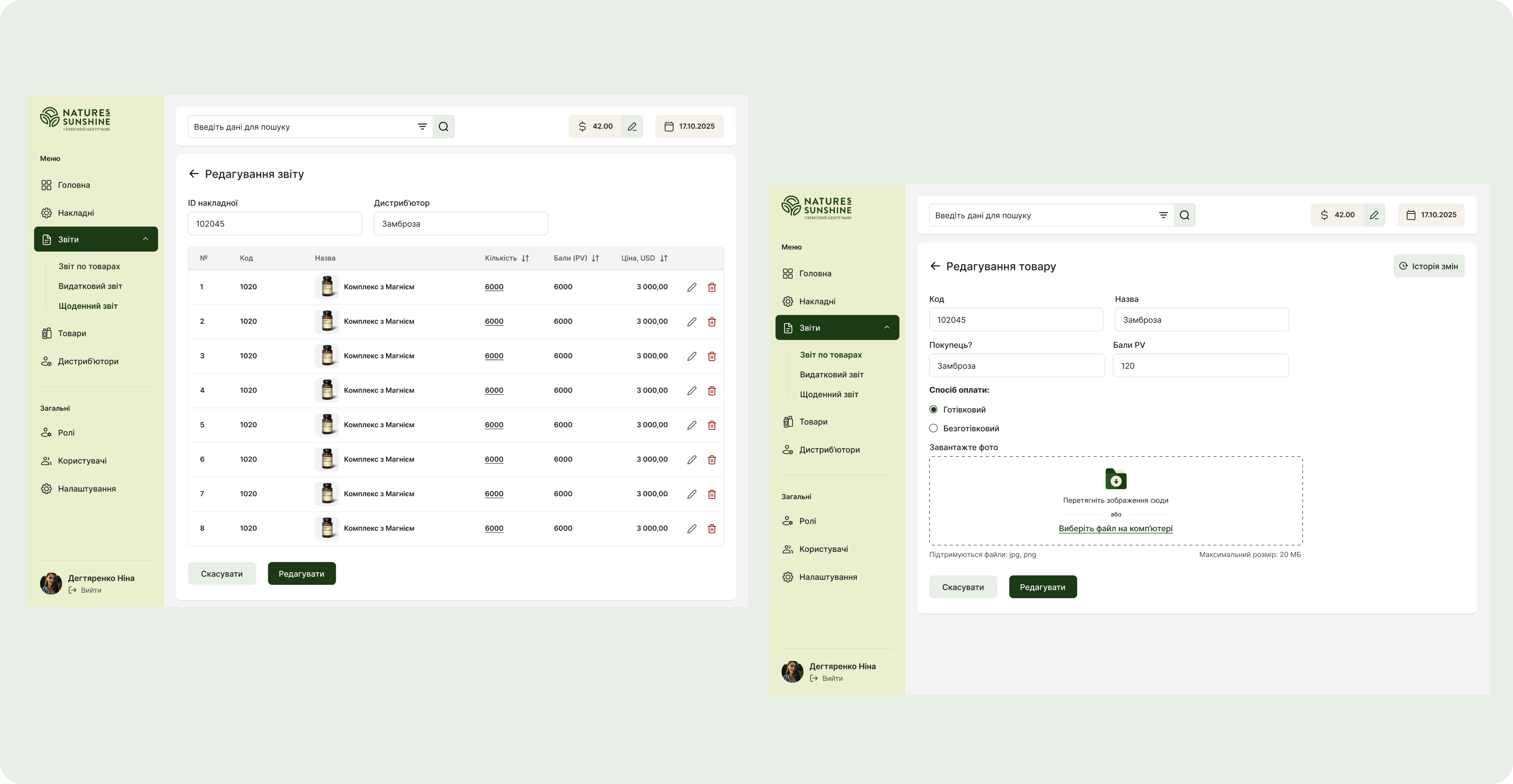
Task: Click pencil icon next to 42.00 in left panel
Action: pos(632,126)
